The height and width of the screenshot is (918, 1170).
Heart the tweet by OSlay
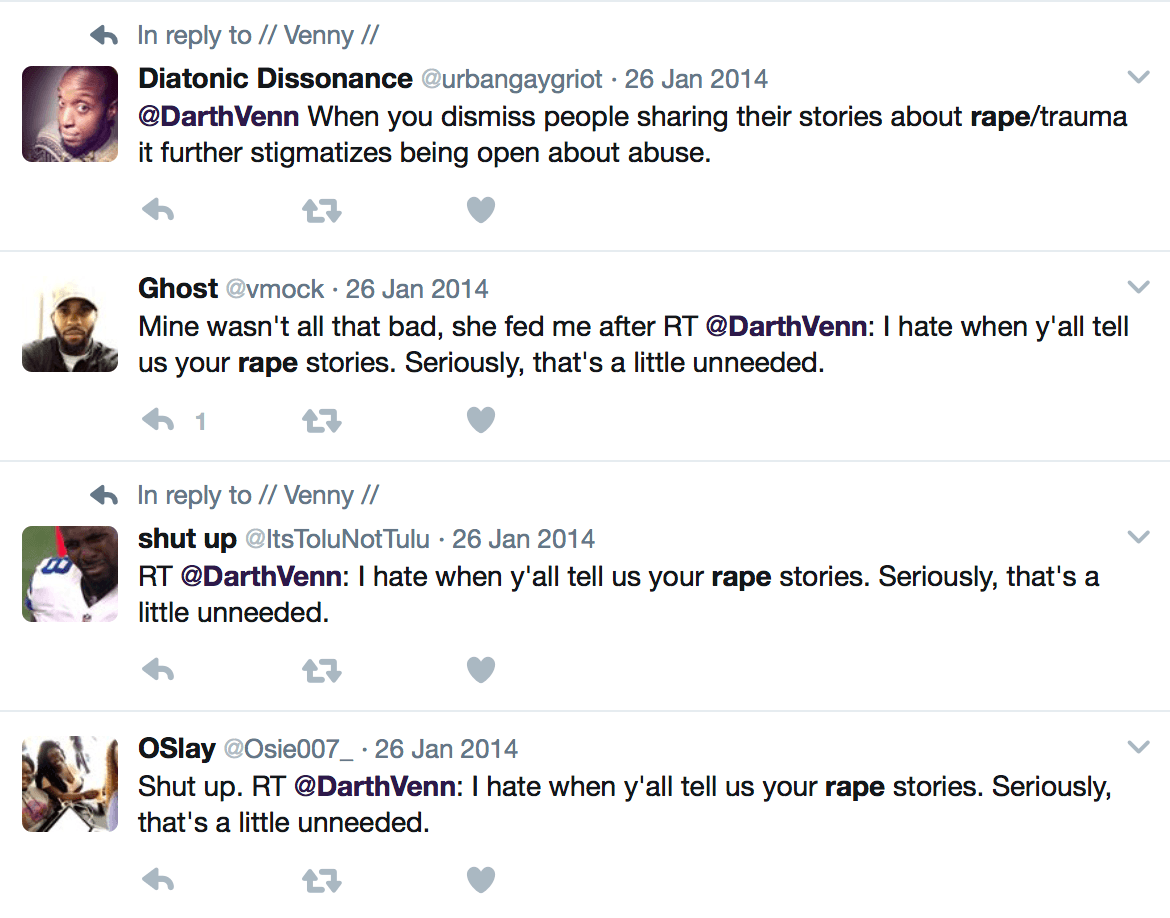[481, 880]
